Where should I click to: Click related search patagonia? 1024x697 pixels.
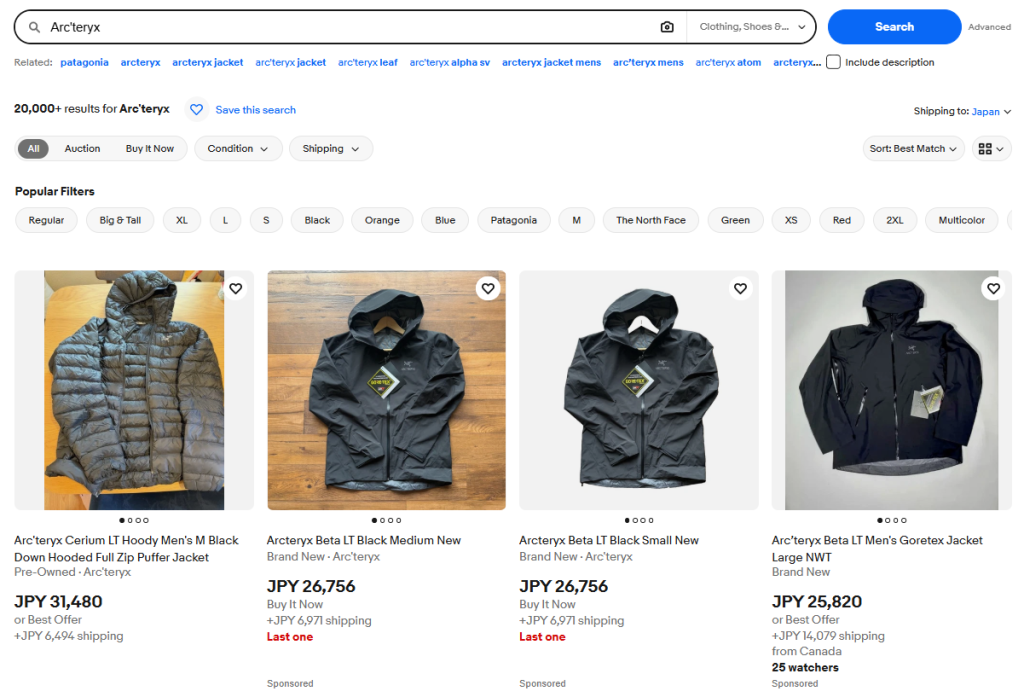[x=84, y=62]
